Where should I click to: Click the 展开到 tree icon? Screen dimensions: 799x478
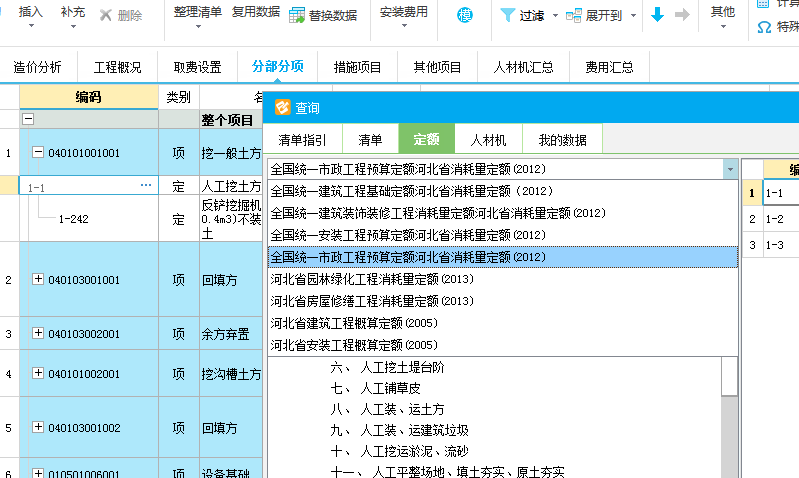pos(573,15)
